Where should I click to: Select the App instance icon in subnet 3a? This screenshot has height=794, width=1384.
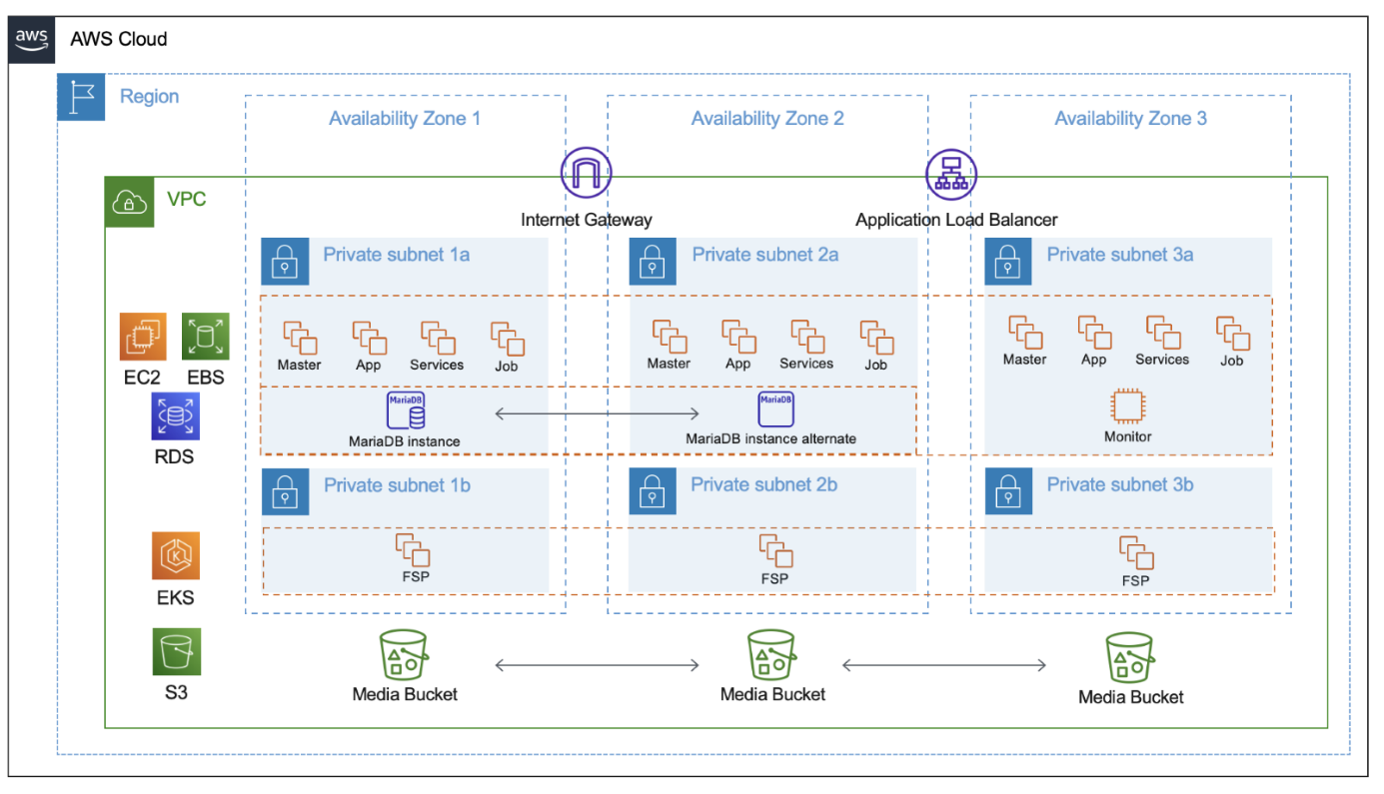[1094, 333]
